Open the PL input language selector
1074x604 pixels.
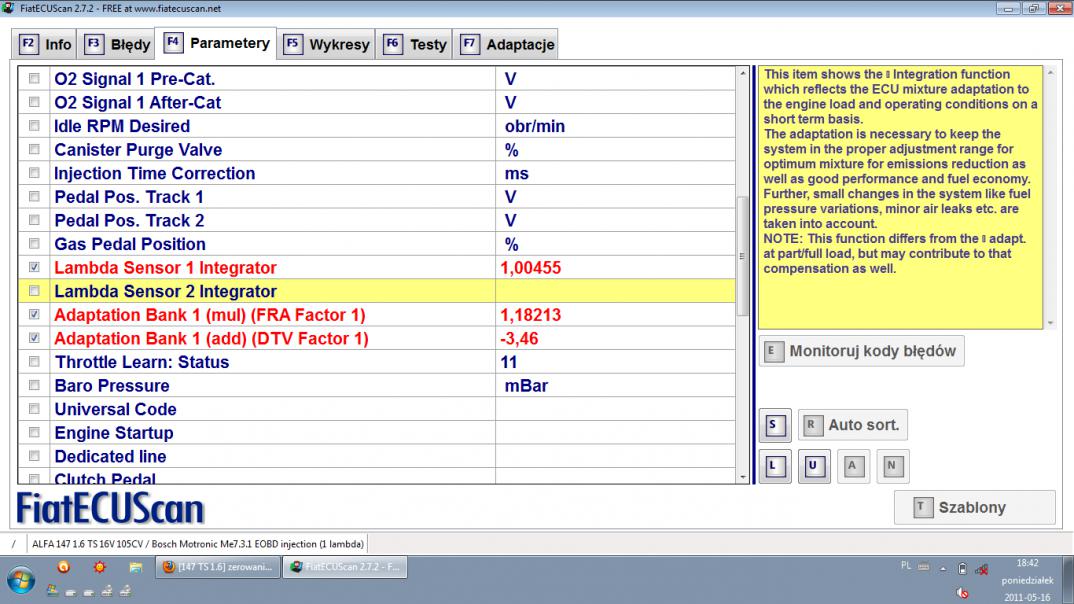906,566
